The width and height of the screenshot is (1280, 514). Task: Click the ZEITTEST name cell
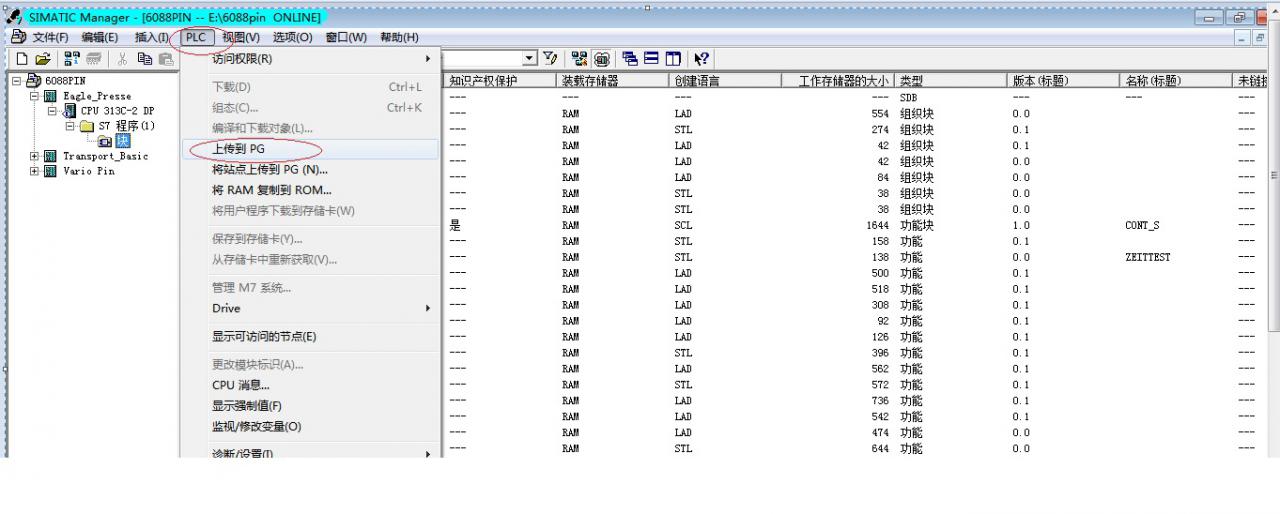[x=1147, y=257]
